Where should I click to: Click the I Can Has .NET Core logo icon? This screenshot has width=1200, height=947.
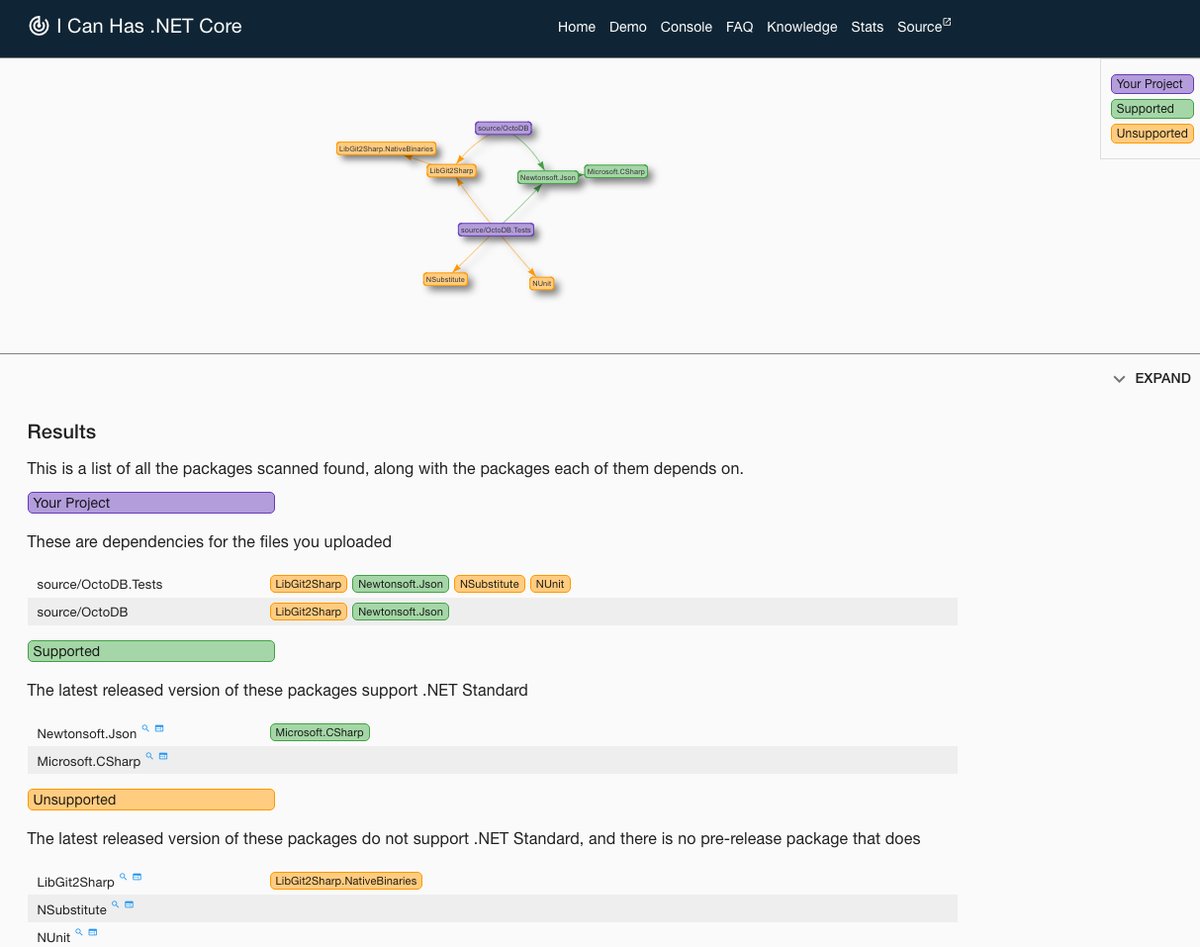pyautogui.click(x=38, y=27)
